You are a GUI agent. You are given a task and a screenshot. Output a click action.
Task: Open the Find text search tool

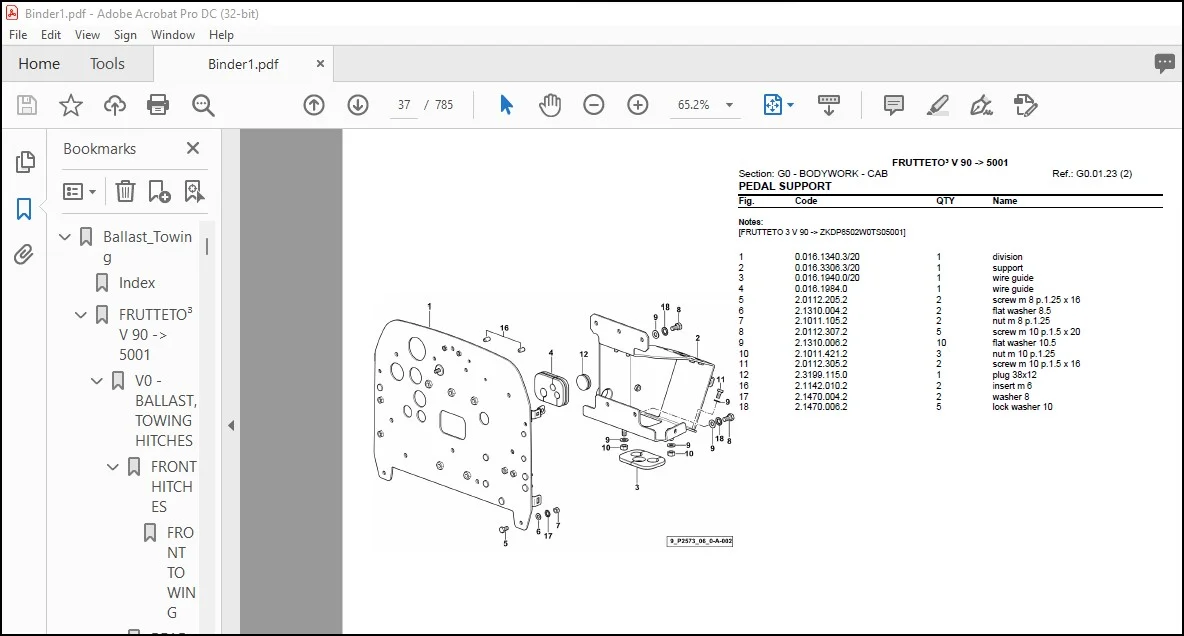(203, 105)
